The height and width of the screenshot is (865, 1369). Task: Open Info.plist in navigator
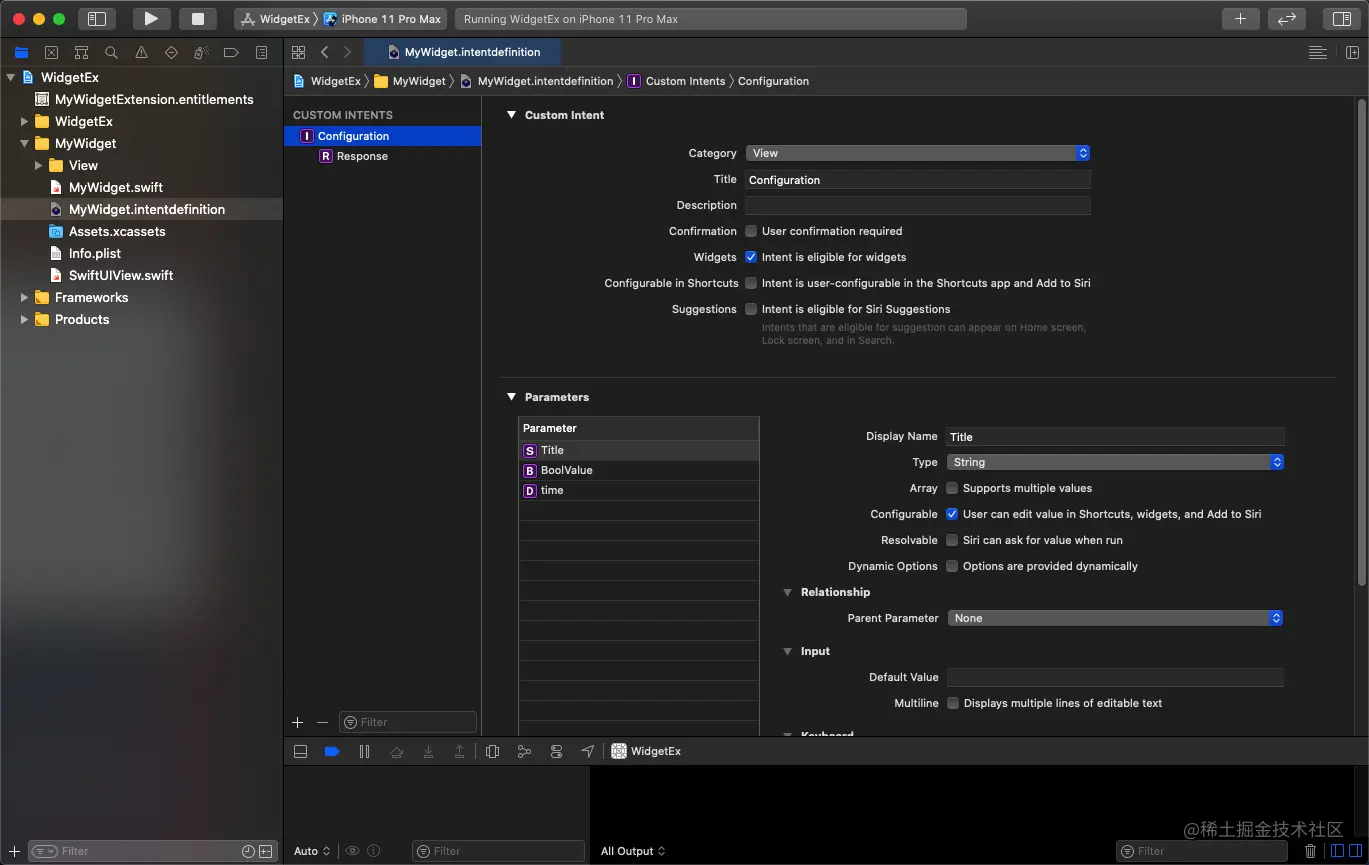(x=95, y=253)
